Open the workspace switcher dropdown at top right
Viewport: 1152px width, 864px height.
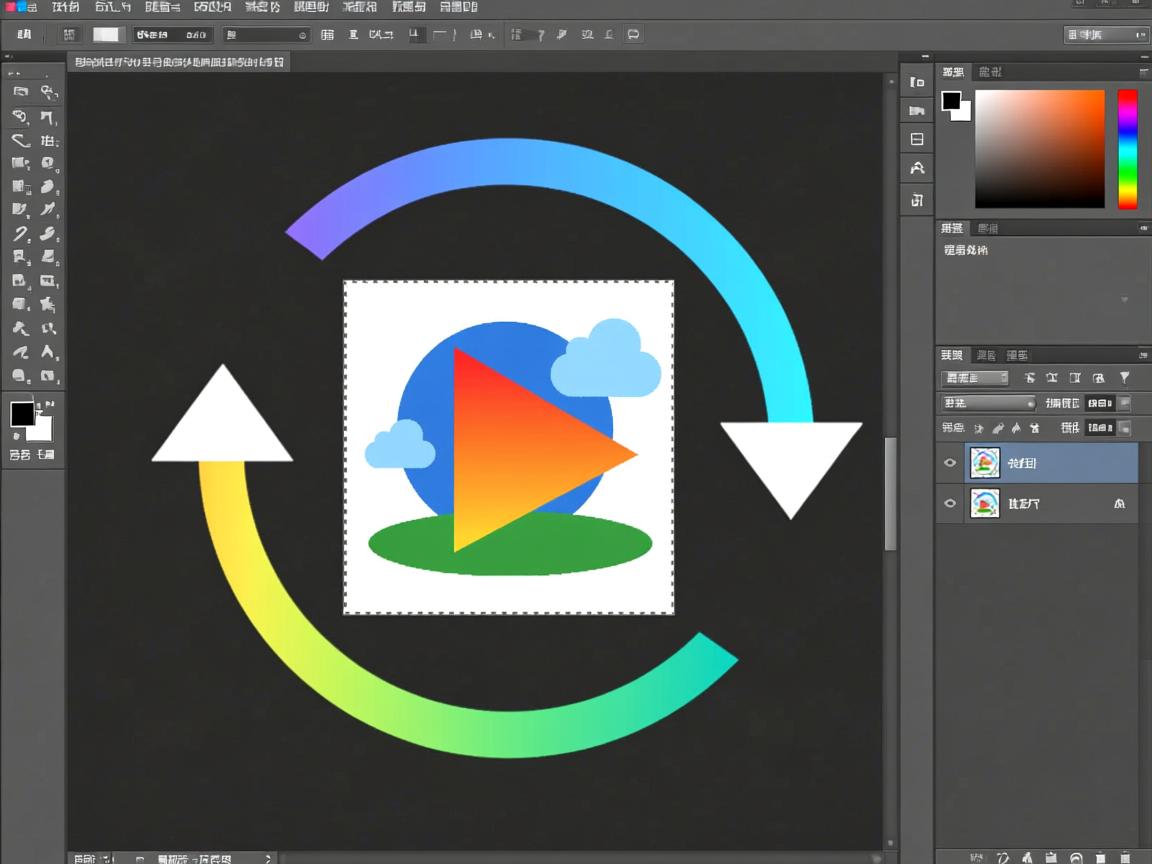[x=1106, y=35]
